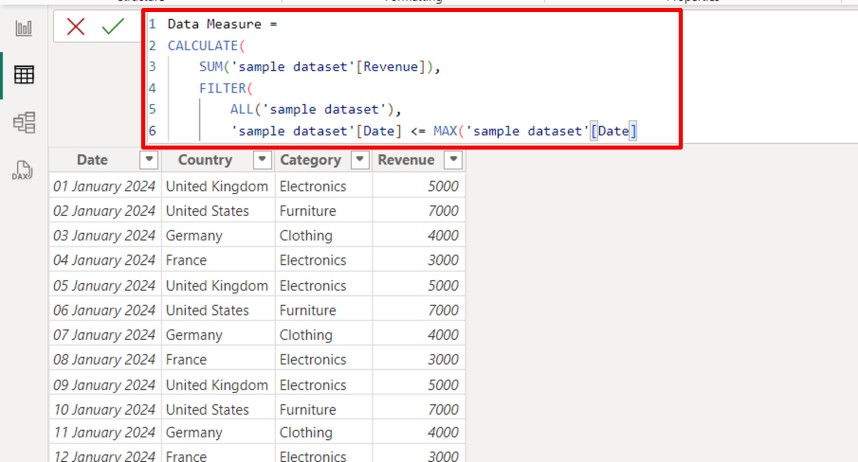Click the FILTER keyword in the formula

(x=219, y=88)
